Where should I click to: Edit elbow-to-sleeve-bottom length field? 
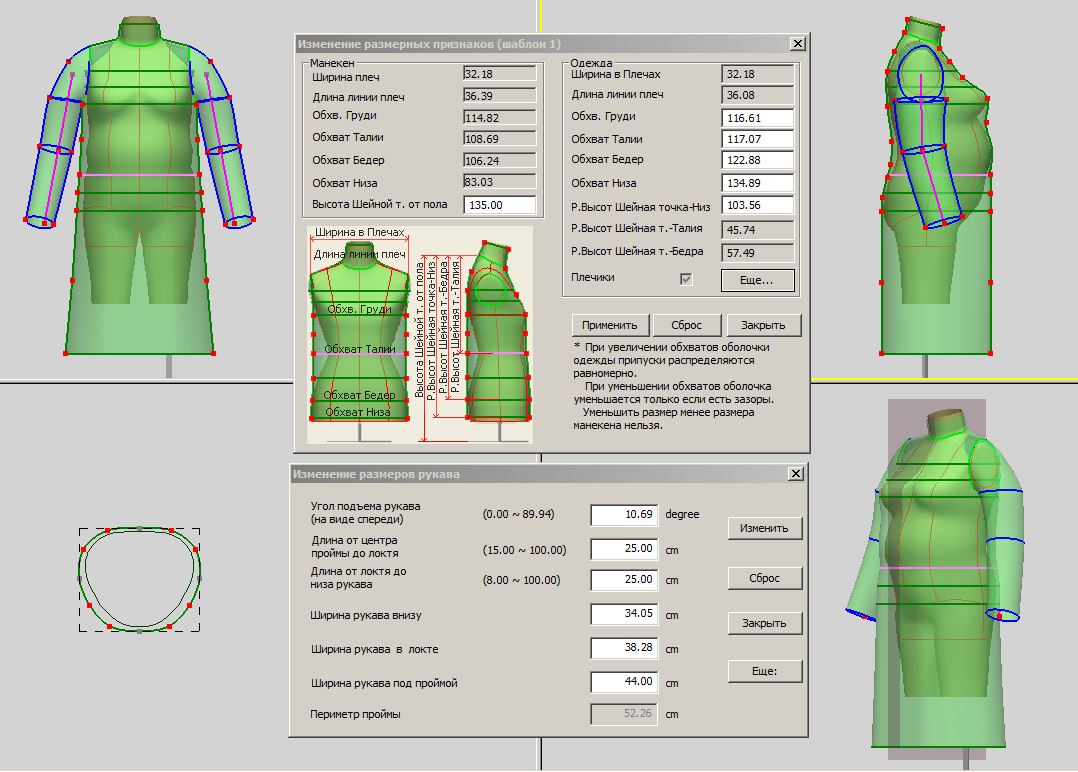624,580
